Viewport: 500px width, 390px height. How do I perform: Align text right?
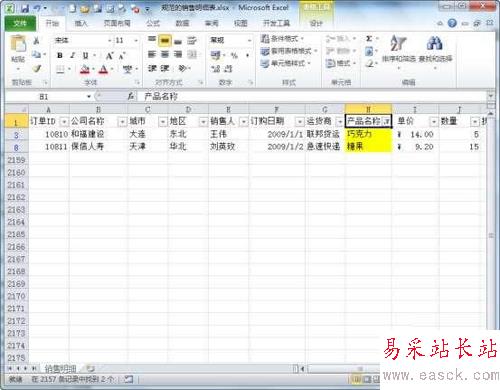point(178,54)
